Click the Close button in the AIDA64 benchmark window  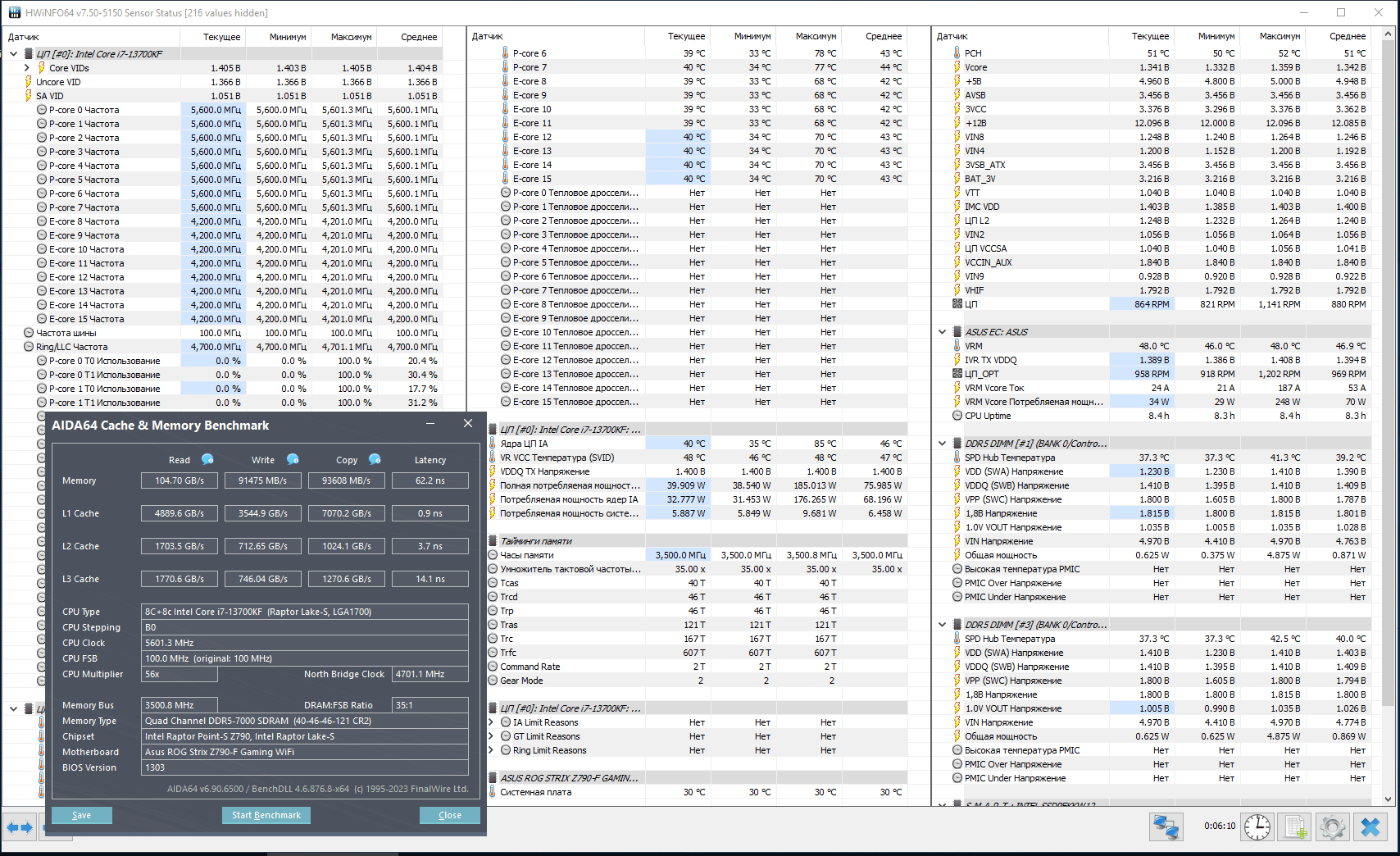coord(450,815)
